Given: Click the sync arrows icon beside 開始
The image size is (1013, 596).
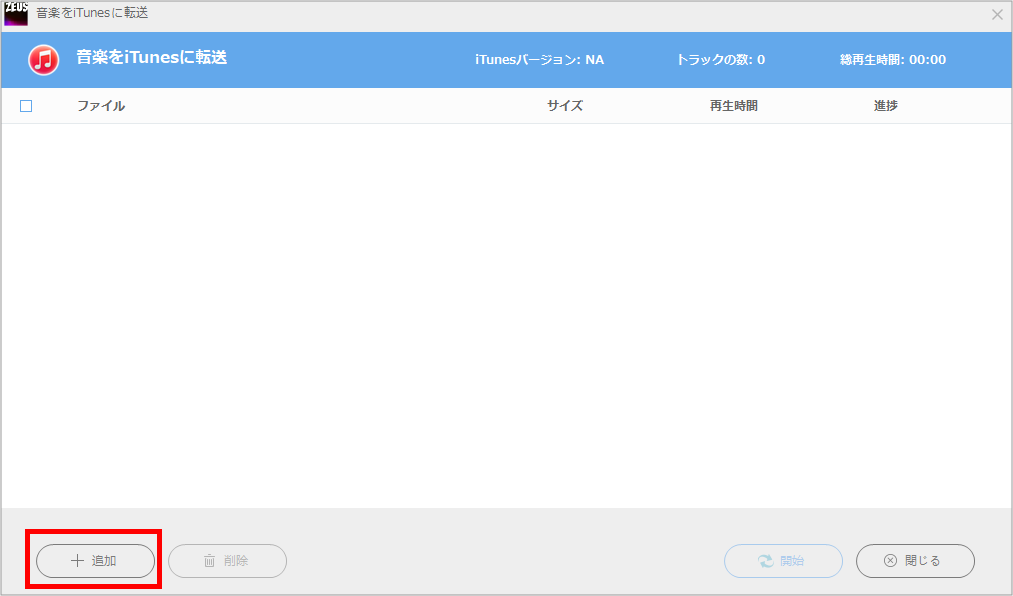Looking at the screenshot, I should (766, 561).
